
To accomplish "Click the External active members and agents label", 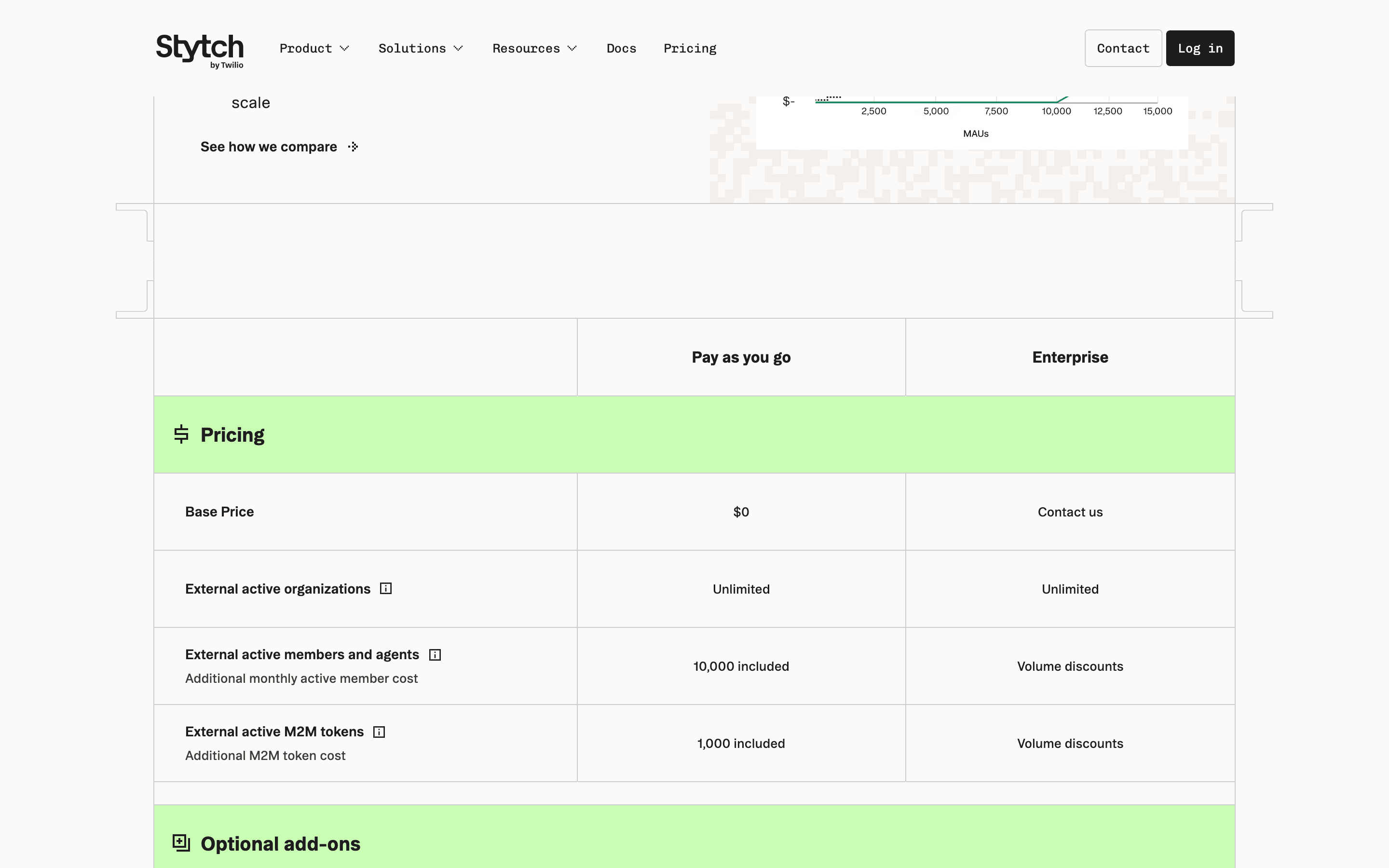I will (x=302, y=654).
